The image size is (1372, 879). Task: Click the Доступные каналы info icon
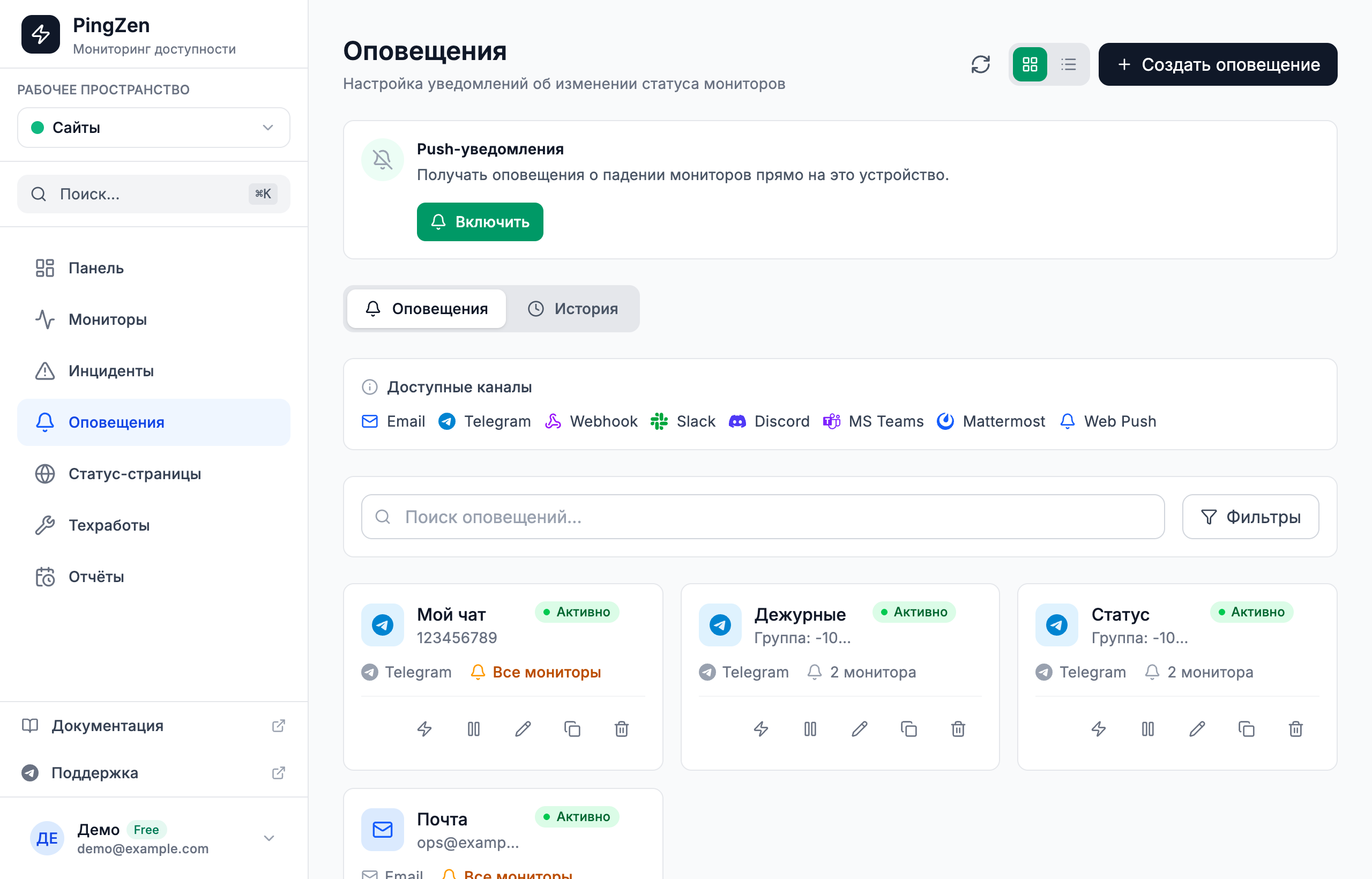click(x=369, y=387)
